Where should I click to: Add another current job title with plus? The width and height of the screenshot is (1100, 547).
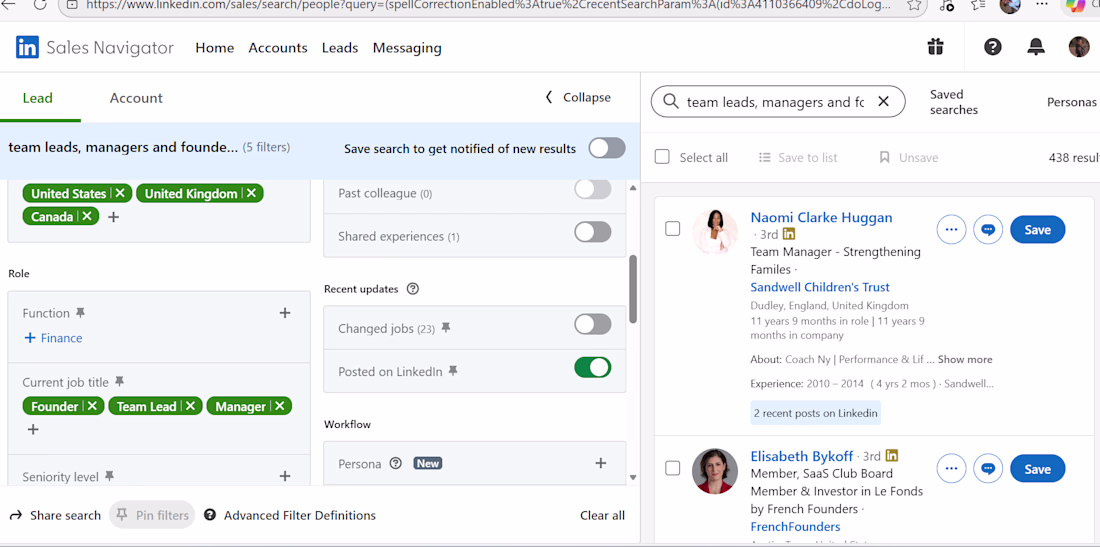point(33,429)
